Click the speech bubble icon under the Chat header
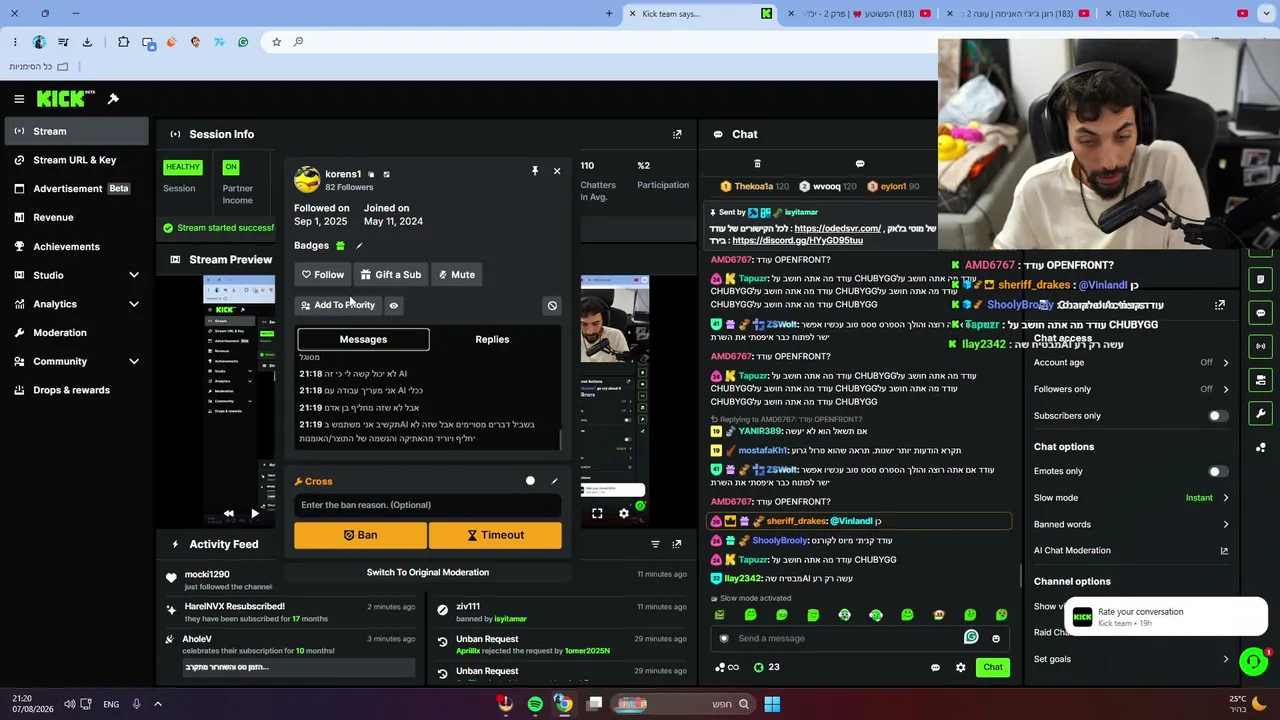1280x720 pixels. (860, 163)
